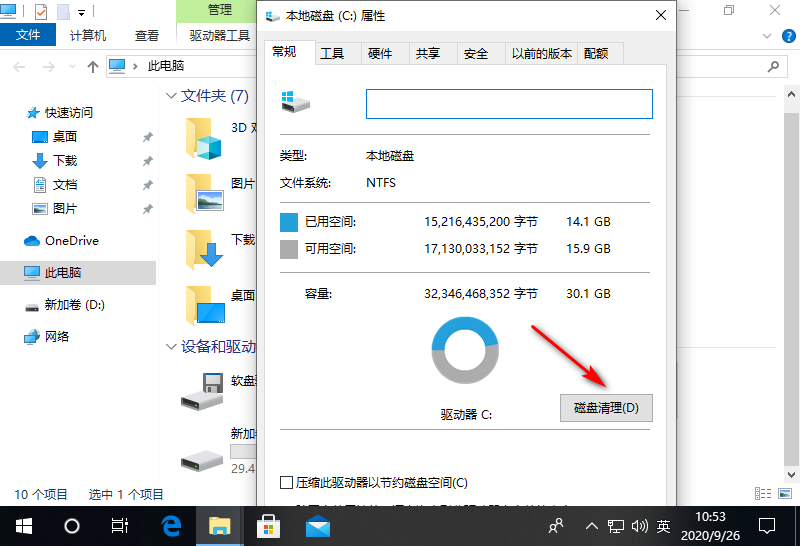Click the 管理 contextual tab header
Image resolution: width=800 pixels, height=546 pixels.
(219, 10)
